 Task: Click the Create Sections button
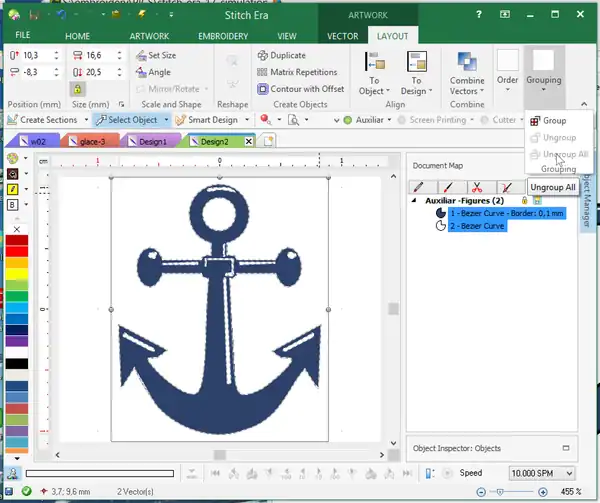coord(47,120)
